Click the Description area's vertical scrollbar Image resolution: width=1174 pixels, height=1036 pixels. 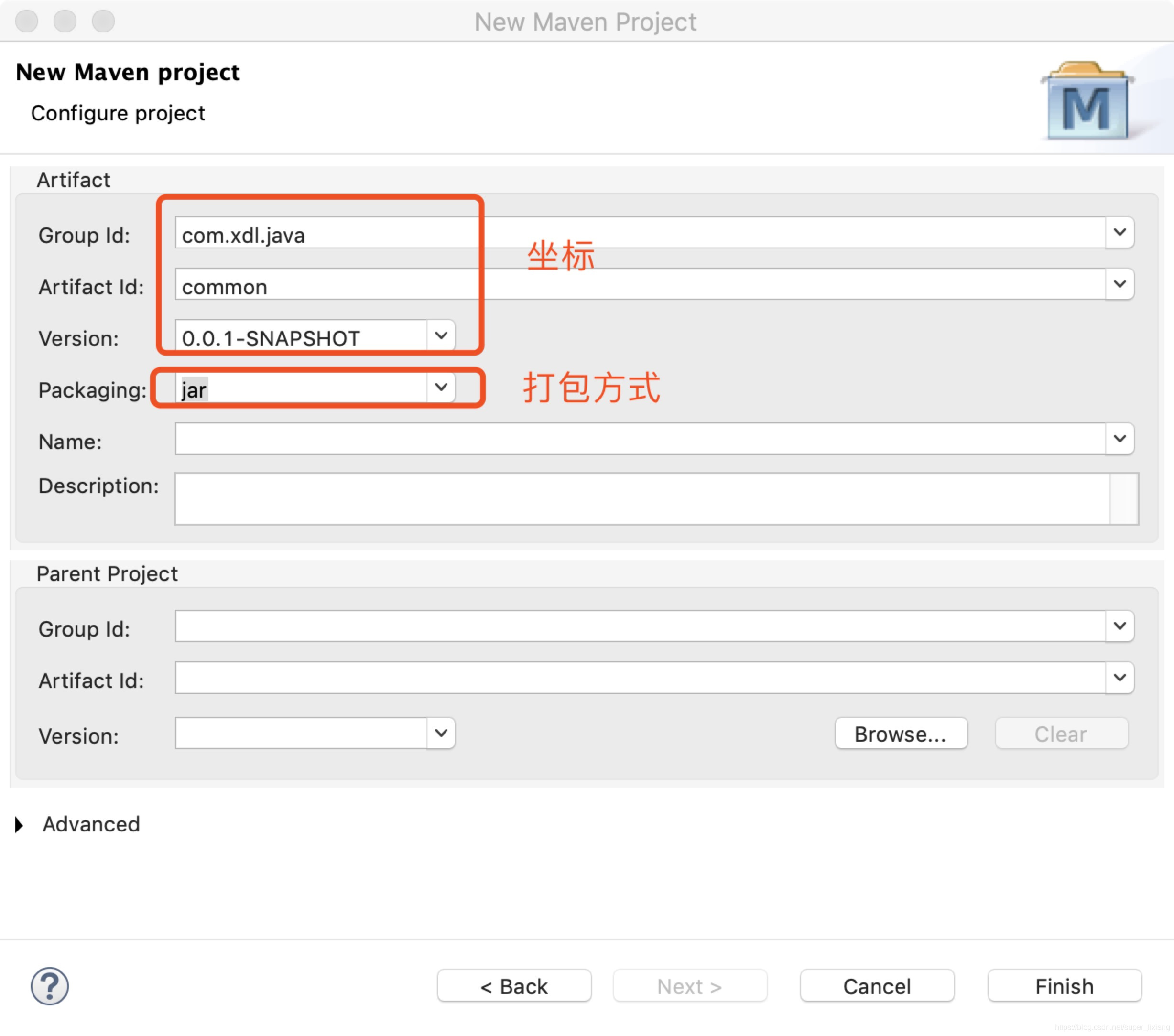pyautogui.click(x=1124, y=498)
